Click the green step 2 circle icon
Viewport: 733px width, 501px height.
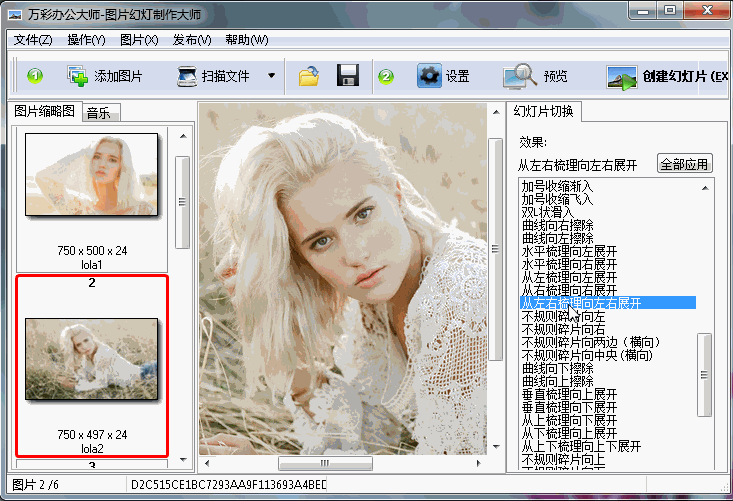point(386,76)
